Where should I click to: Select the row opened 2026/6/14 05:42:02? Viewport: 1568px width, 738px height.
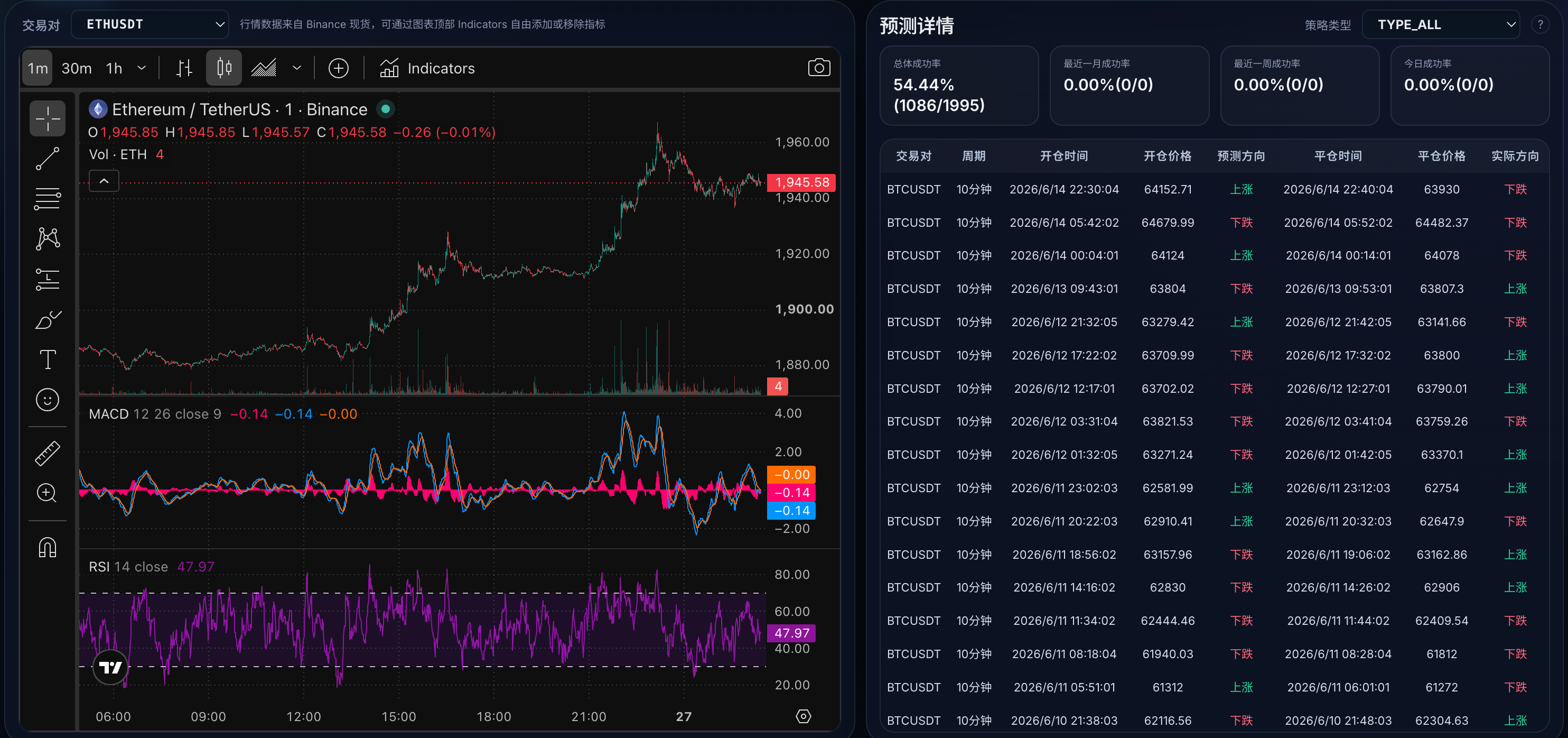point(1215,223)
